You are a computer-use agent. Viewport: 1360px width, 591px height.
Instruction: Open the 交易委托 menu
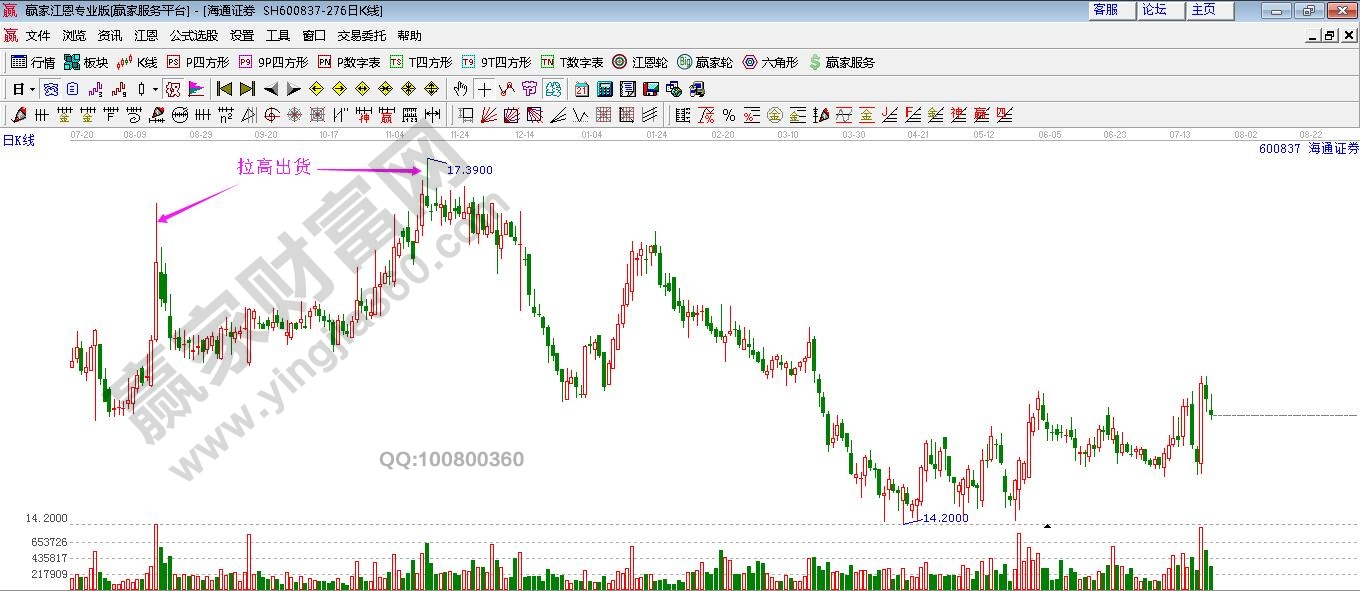(x=361, y=35)
